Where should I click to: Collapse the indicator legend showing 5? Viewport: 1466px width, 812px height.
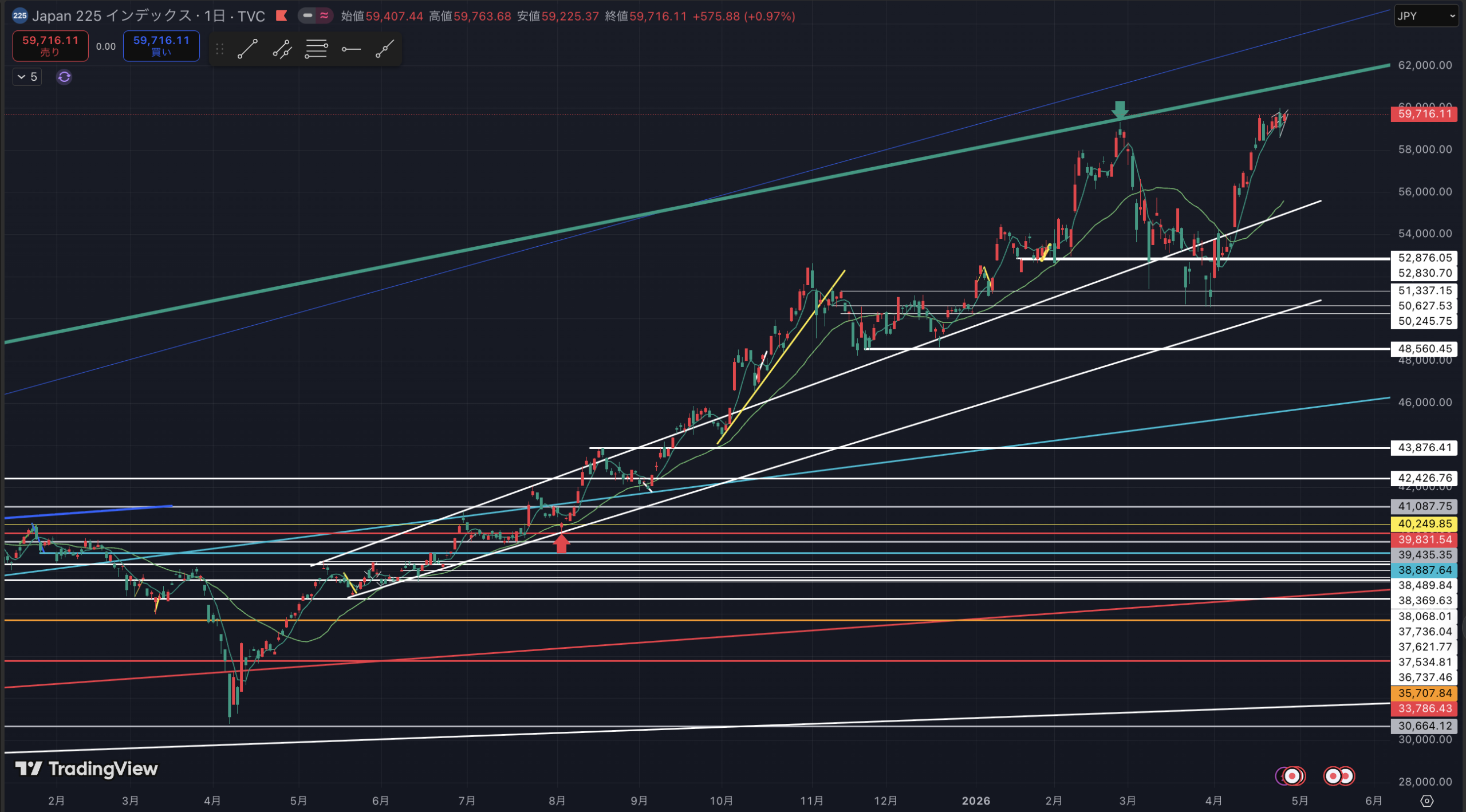[27, 77]
